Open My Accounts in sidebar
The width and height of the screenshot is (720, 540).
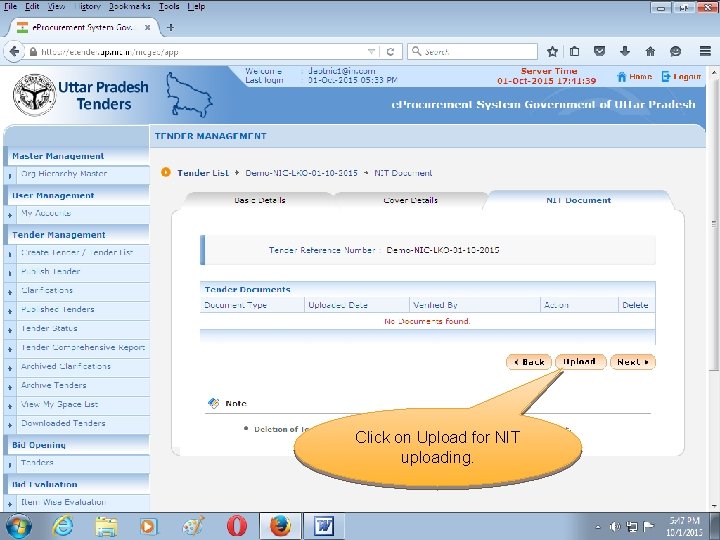pos(46,213)
